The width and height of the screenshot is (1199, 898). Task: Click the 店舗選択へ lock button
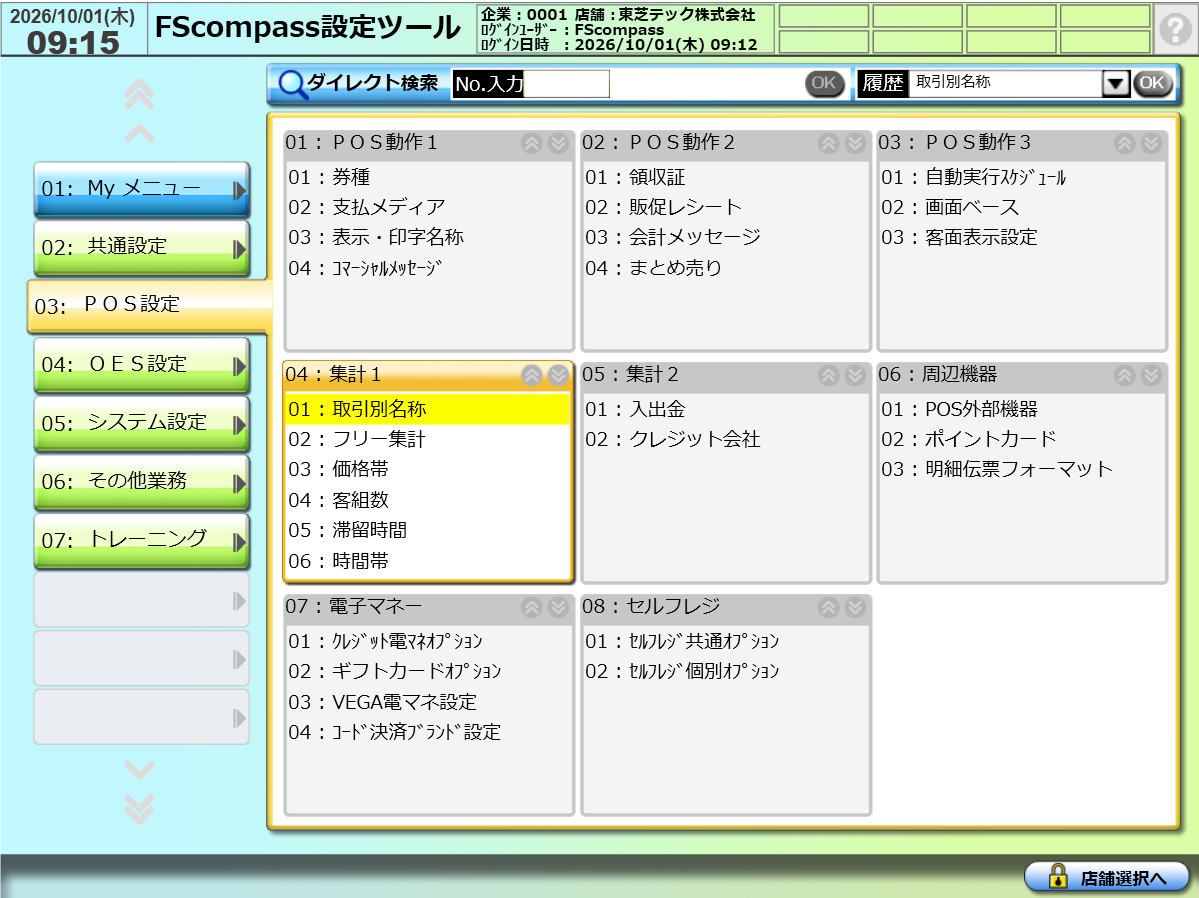[1106, 877]
